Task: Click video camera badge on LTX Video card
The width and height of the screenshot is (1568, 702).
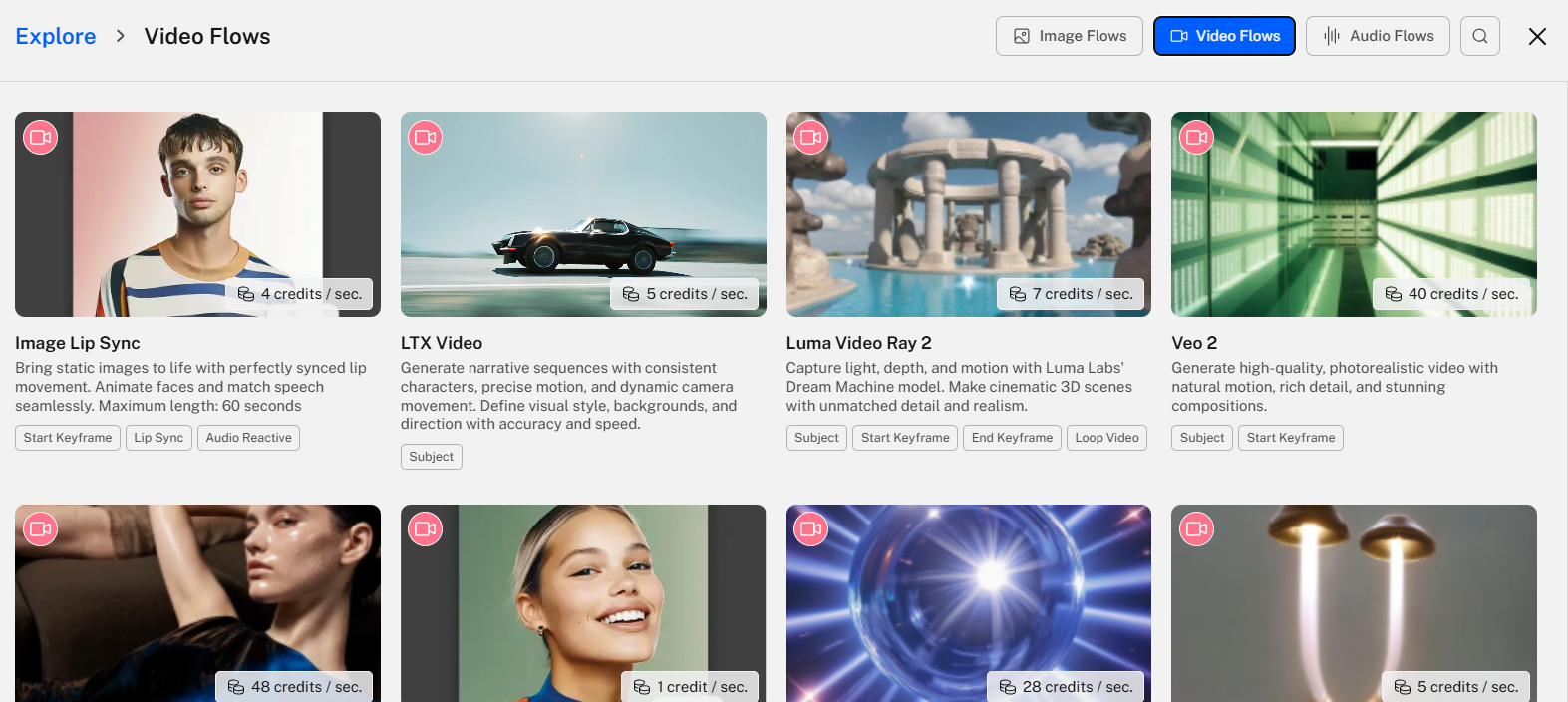Action: coord(426,138)
